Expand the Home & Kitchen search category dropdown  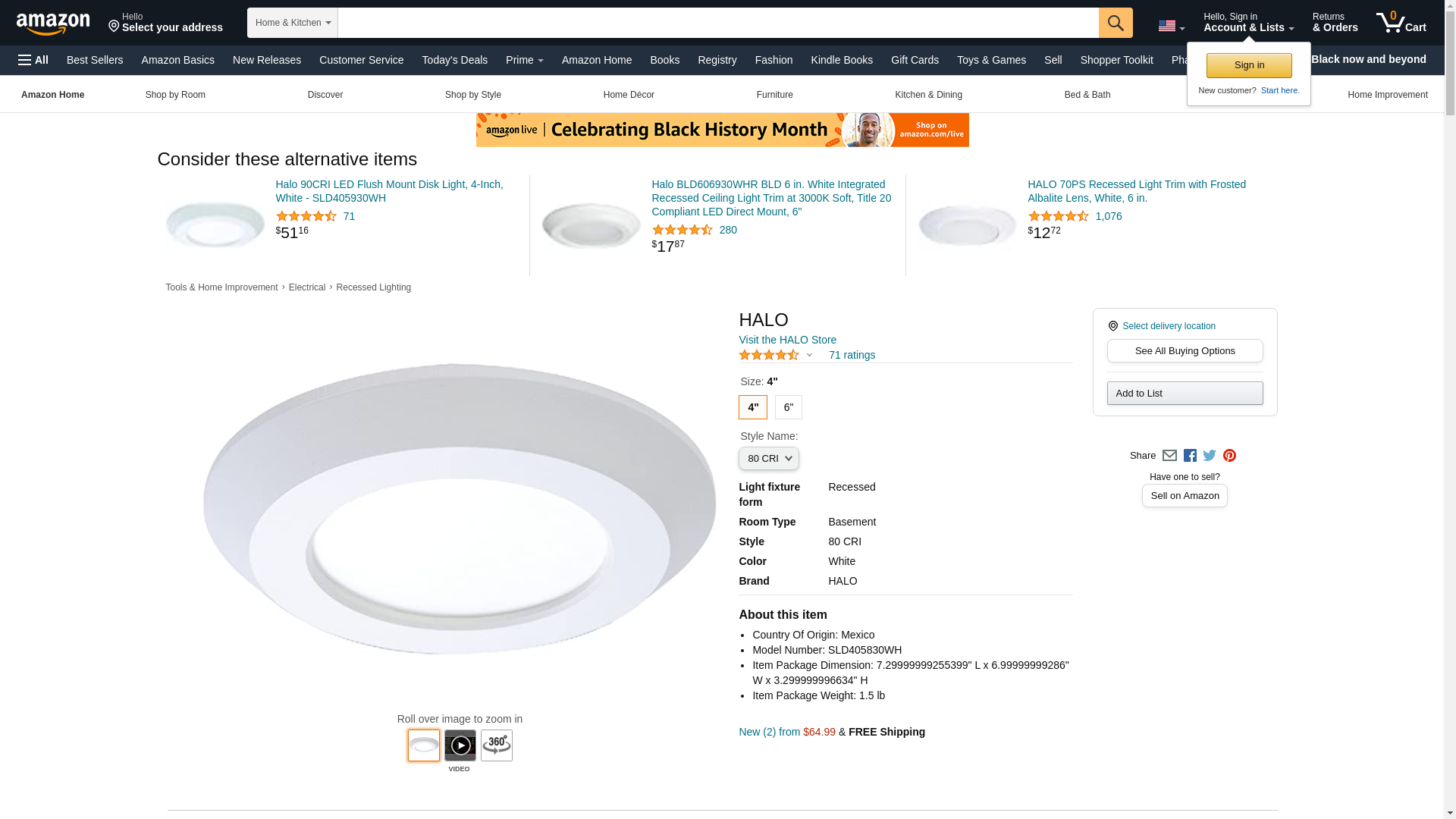(x=292, y=23)
